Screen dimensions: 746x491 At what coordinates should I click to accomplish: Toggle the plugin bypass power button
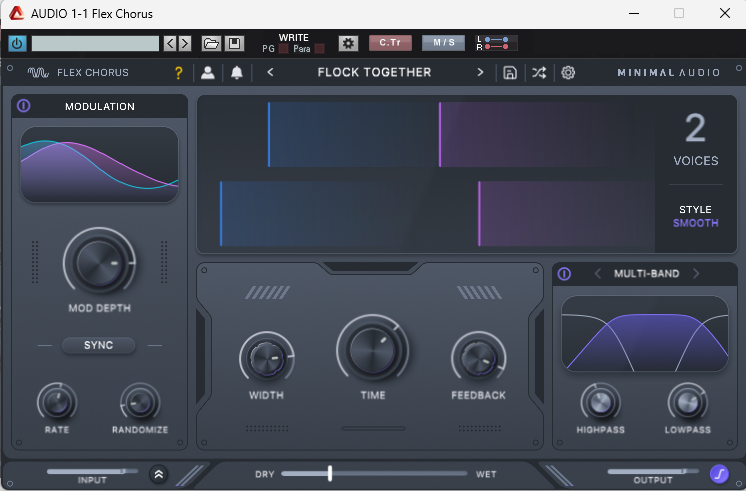[17, 44]
